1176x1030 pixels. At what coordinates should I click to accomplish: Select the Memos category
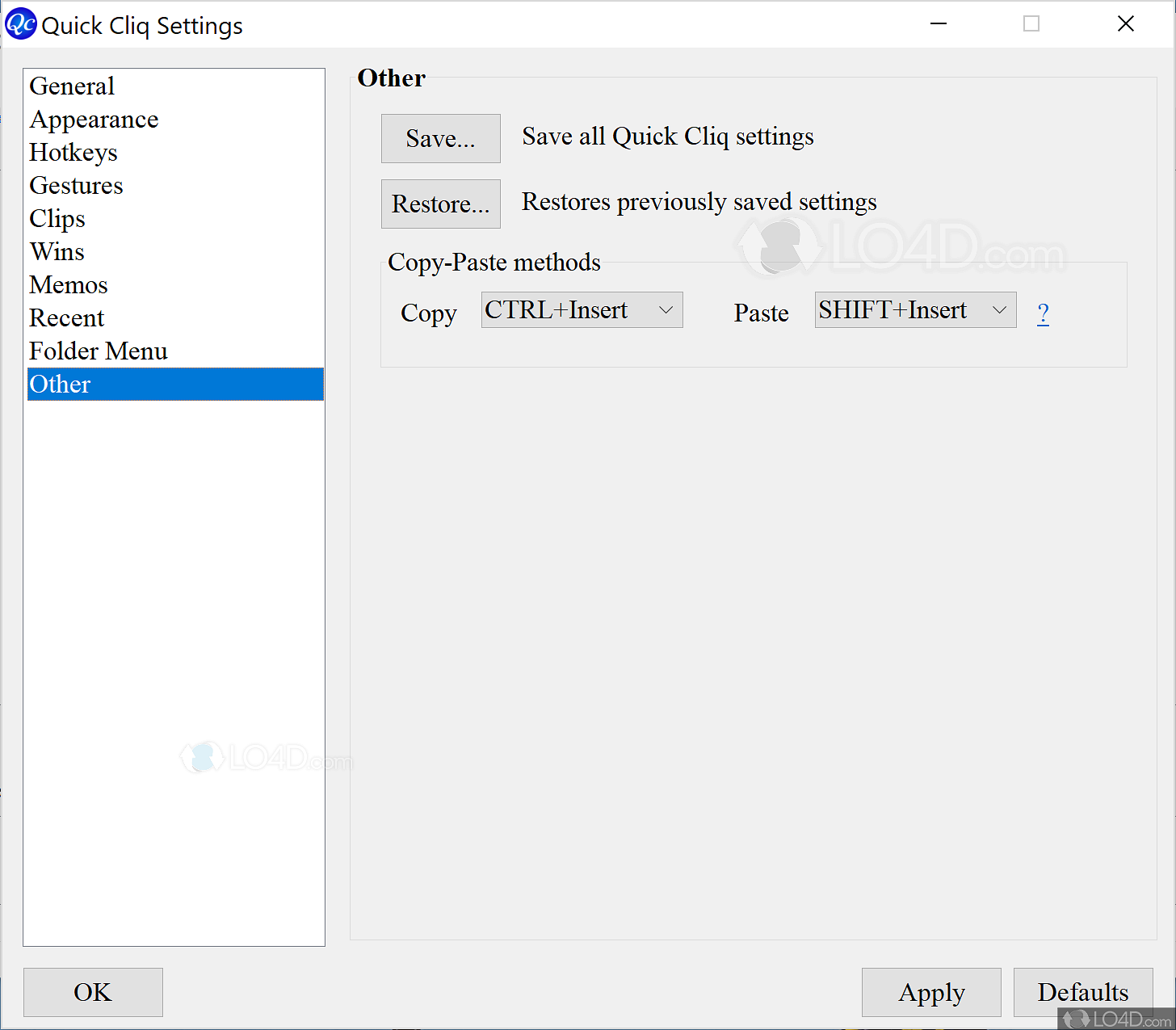[x=69, y=284]
